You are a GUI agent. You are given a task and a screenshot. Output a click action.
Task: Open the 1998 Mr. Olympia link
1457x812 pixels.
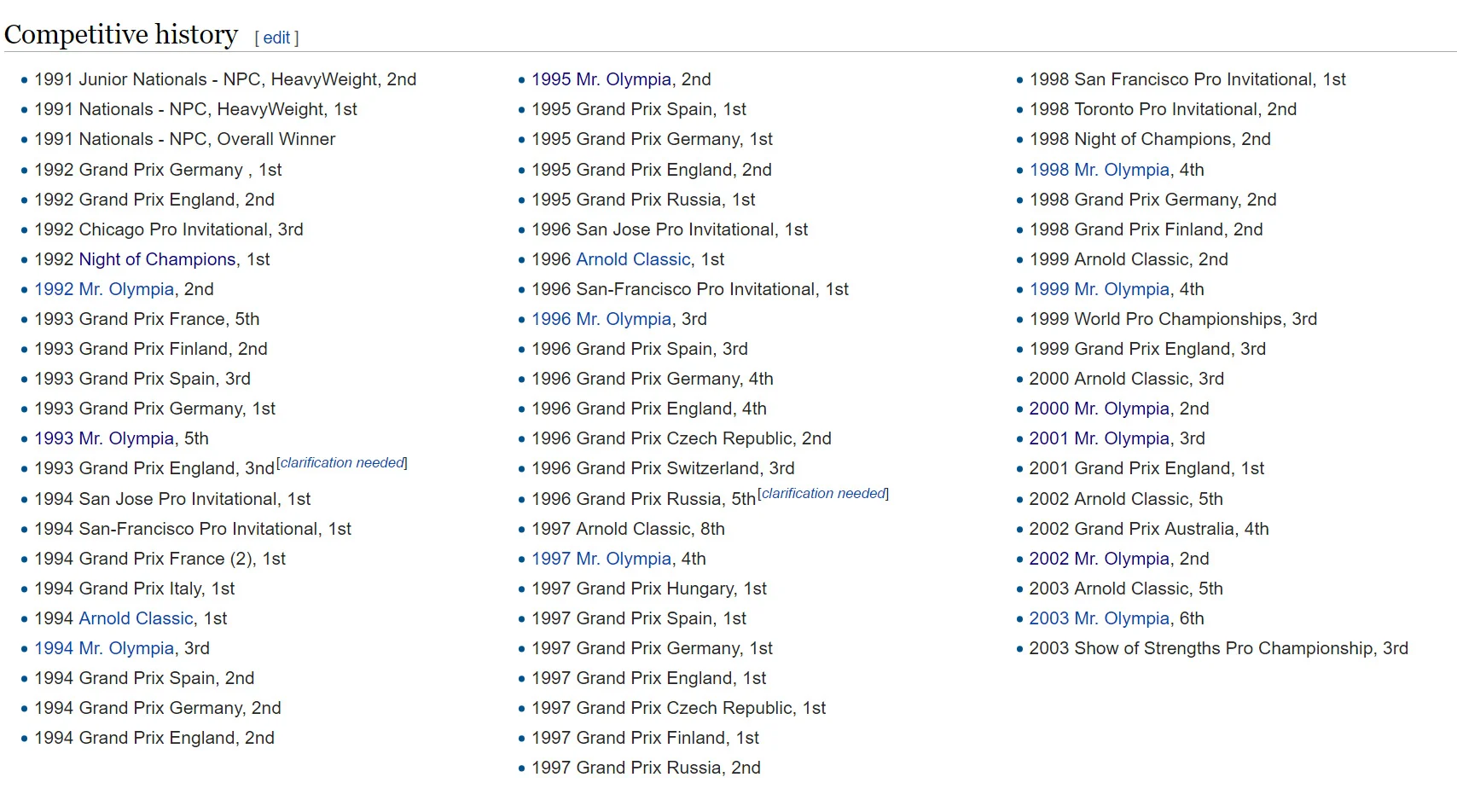(x=1099, y=170)
